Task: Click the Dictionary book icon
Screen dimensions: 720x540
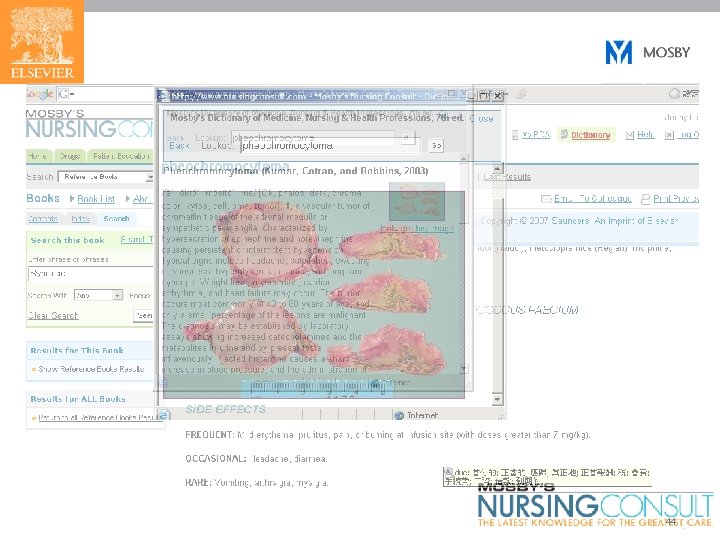Action: click(x=563, y=135)
